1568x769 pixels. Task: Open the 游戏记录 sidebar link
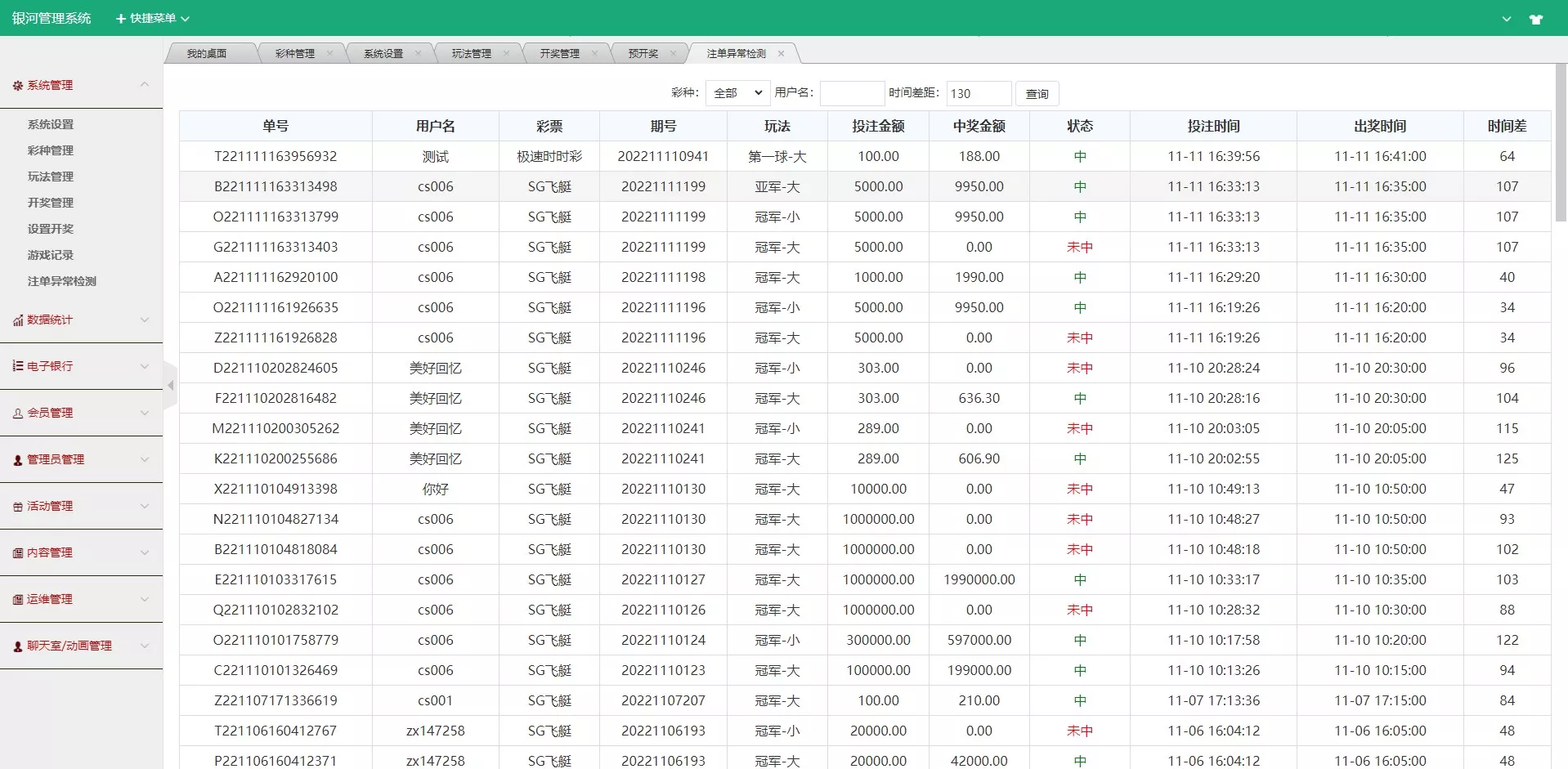[51, 254]
